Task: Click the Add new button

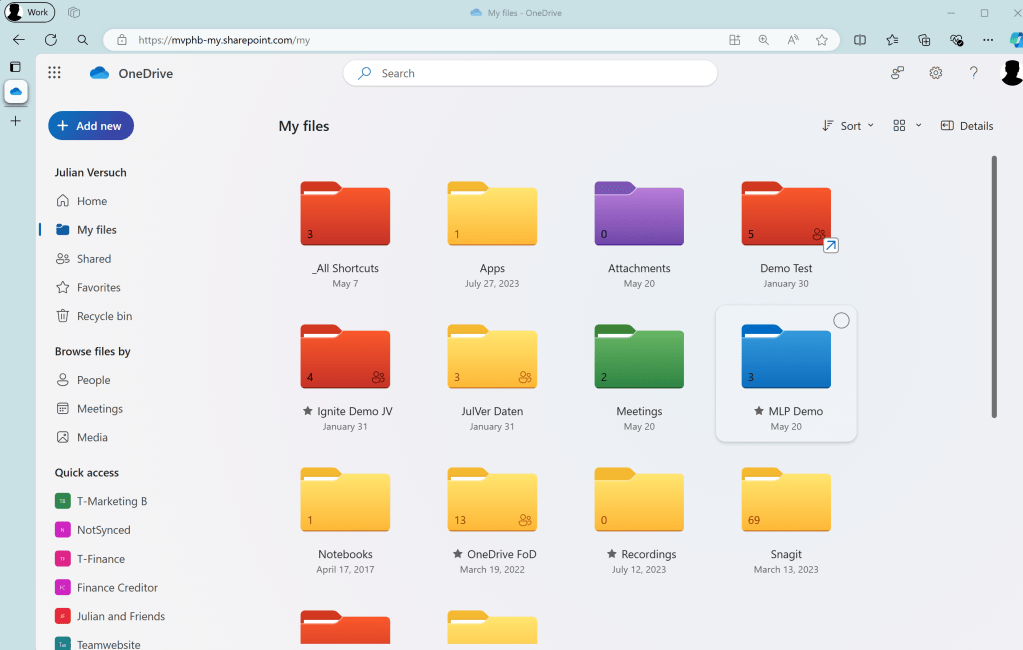Action: [x=90, y=125]
